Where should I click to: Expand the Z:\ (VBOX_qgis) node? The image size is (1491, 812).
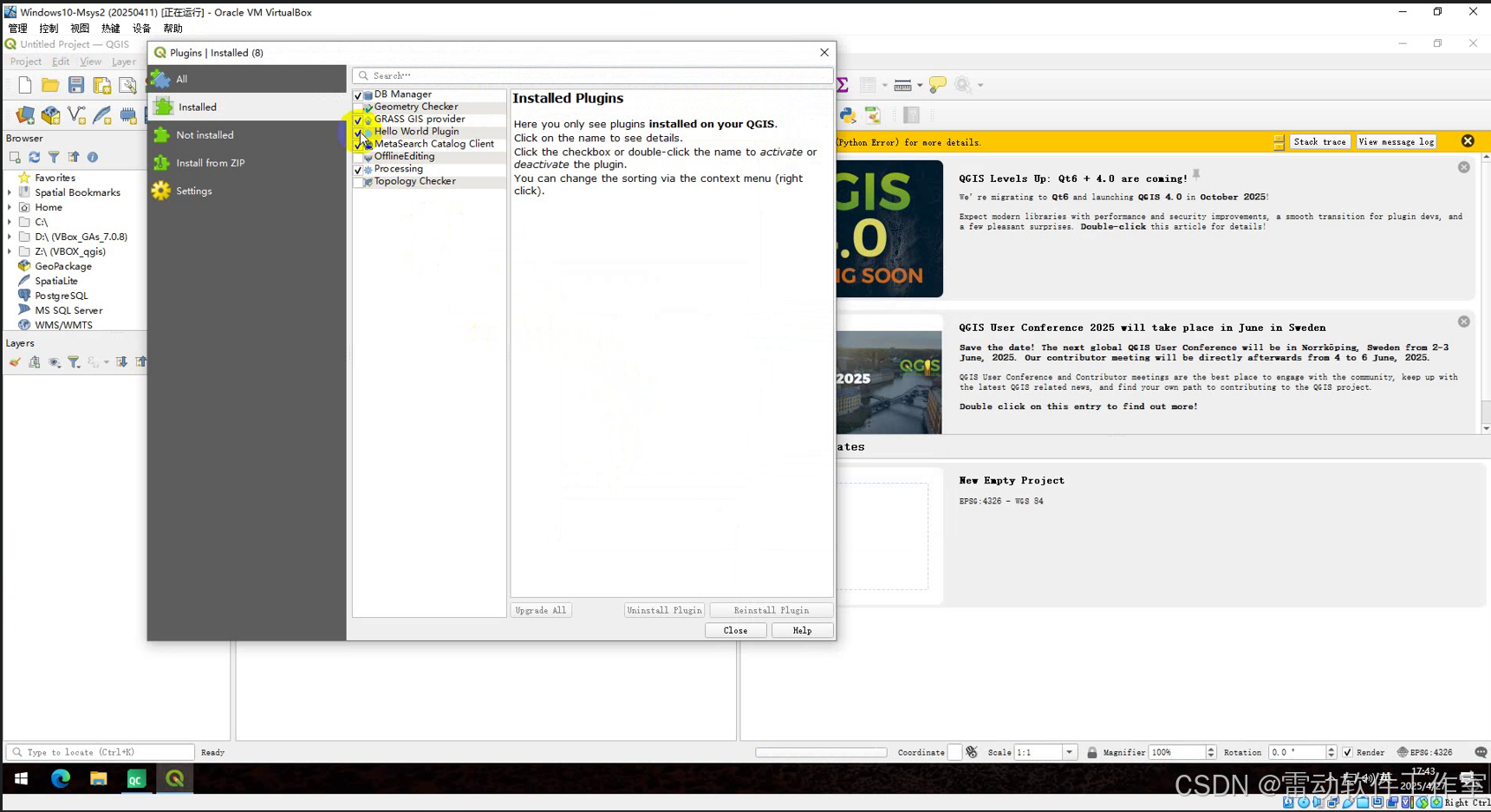coord(10,251)
